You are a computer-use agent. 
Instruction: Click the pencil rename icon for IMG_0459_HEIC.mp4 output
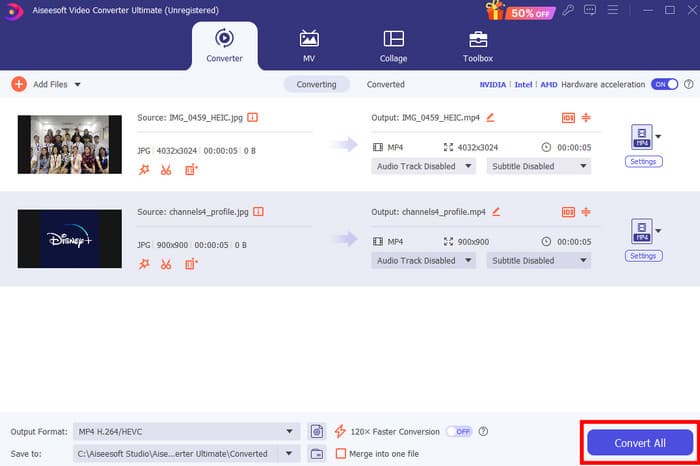490,118
